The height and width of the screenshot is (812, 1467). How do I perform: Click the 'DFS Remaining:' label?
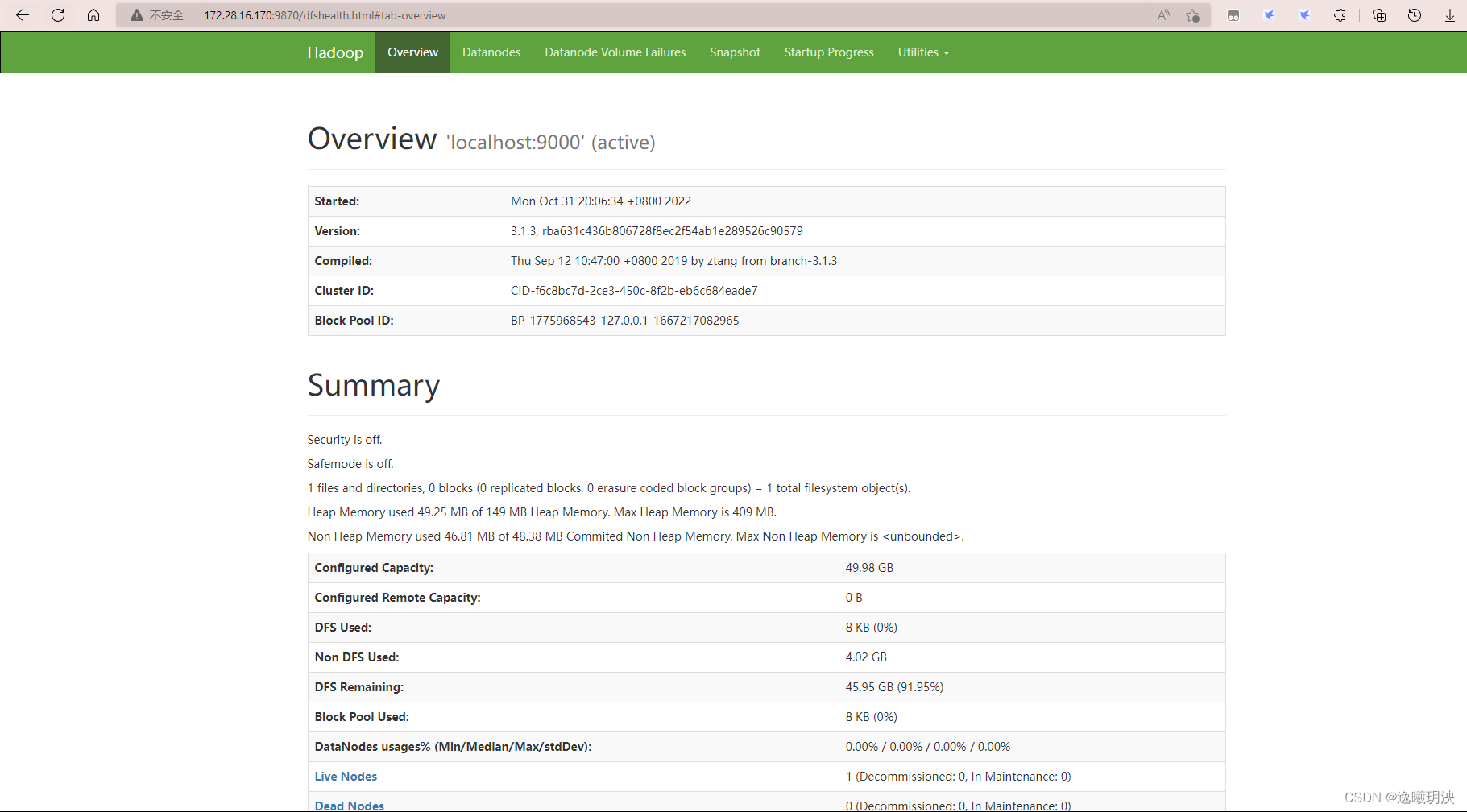click(359, 687)
